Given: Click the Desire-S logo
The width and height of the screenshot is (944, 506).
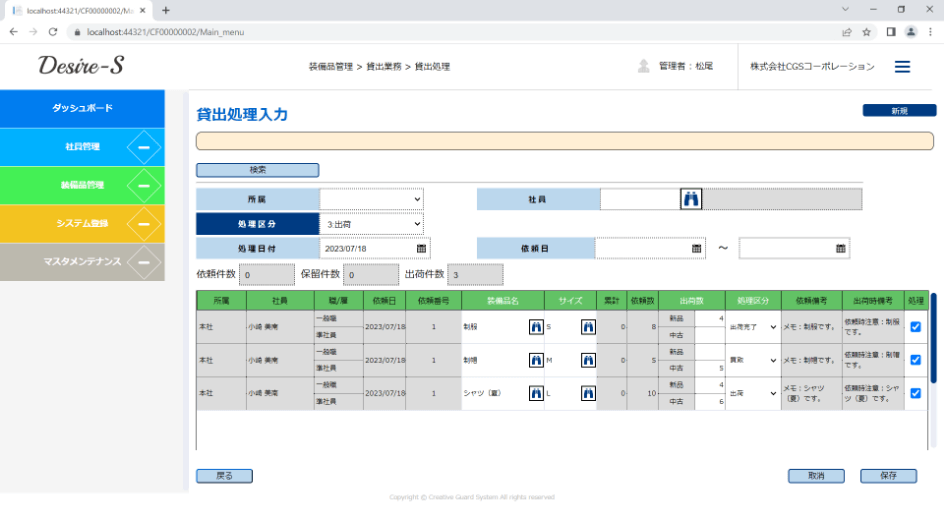Looking at the screenshot, I should (x=81, y=65).
